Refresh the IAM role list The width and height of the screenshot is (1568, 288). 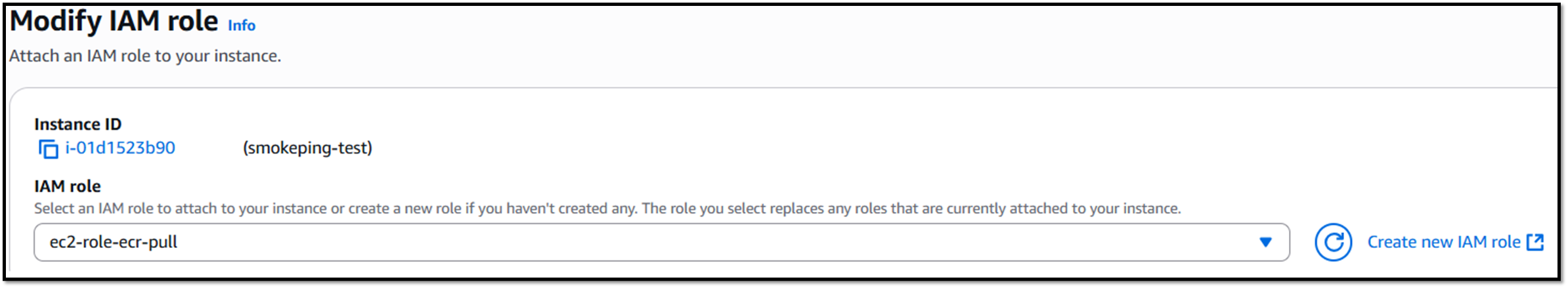[x=1333, y=242]
